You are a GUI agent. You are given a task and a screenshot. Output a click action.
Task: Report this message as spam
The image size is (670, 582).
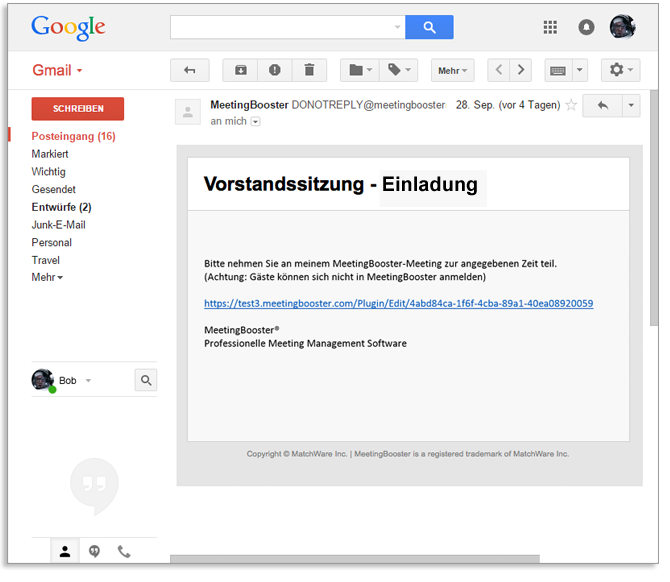click(x=275, y=70)
